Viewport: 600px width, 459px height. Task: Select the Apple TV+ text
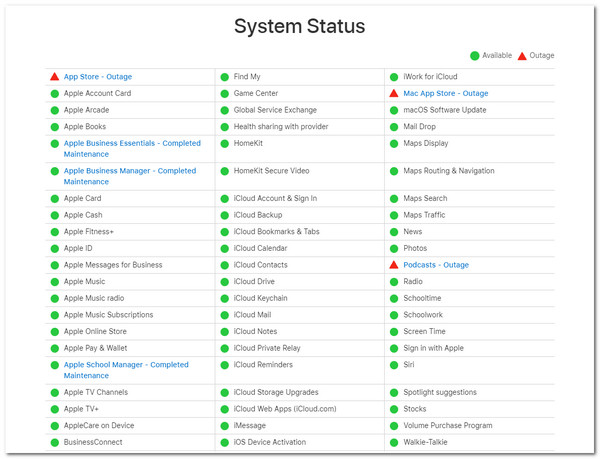(x=81, y=409)
